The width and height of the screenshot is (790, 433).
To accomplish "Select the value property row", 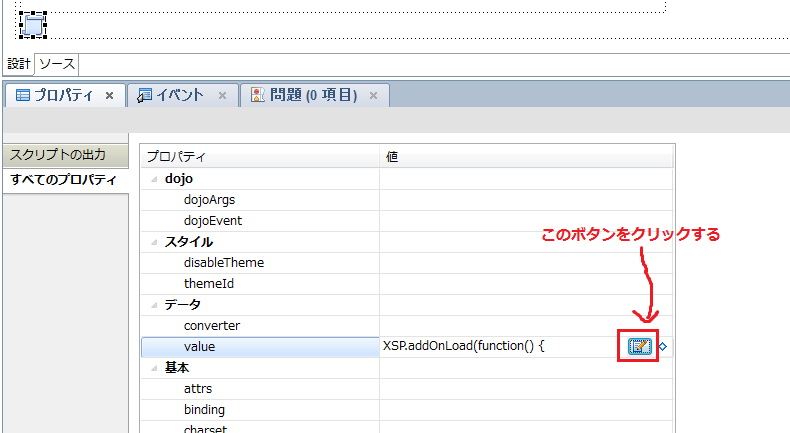I will [x=260, y=347].
